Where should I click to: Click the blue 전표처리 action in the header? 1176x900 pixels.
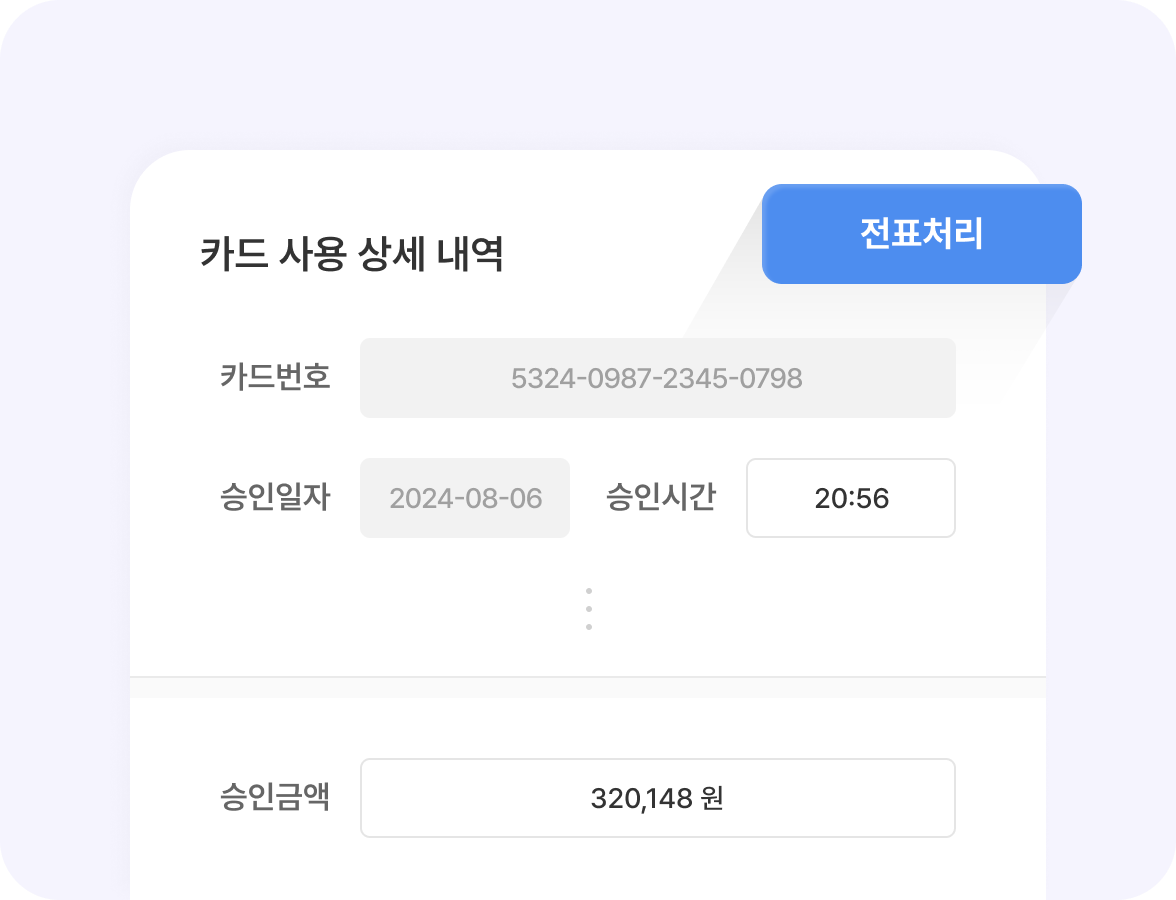[x=921, y=233]
